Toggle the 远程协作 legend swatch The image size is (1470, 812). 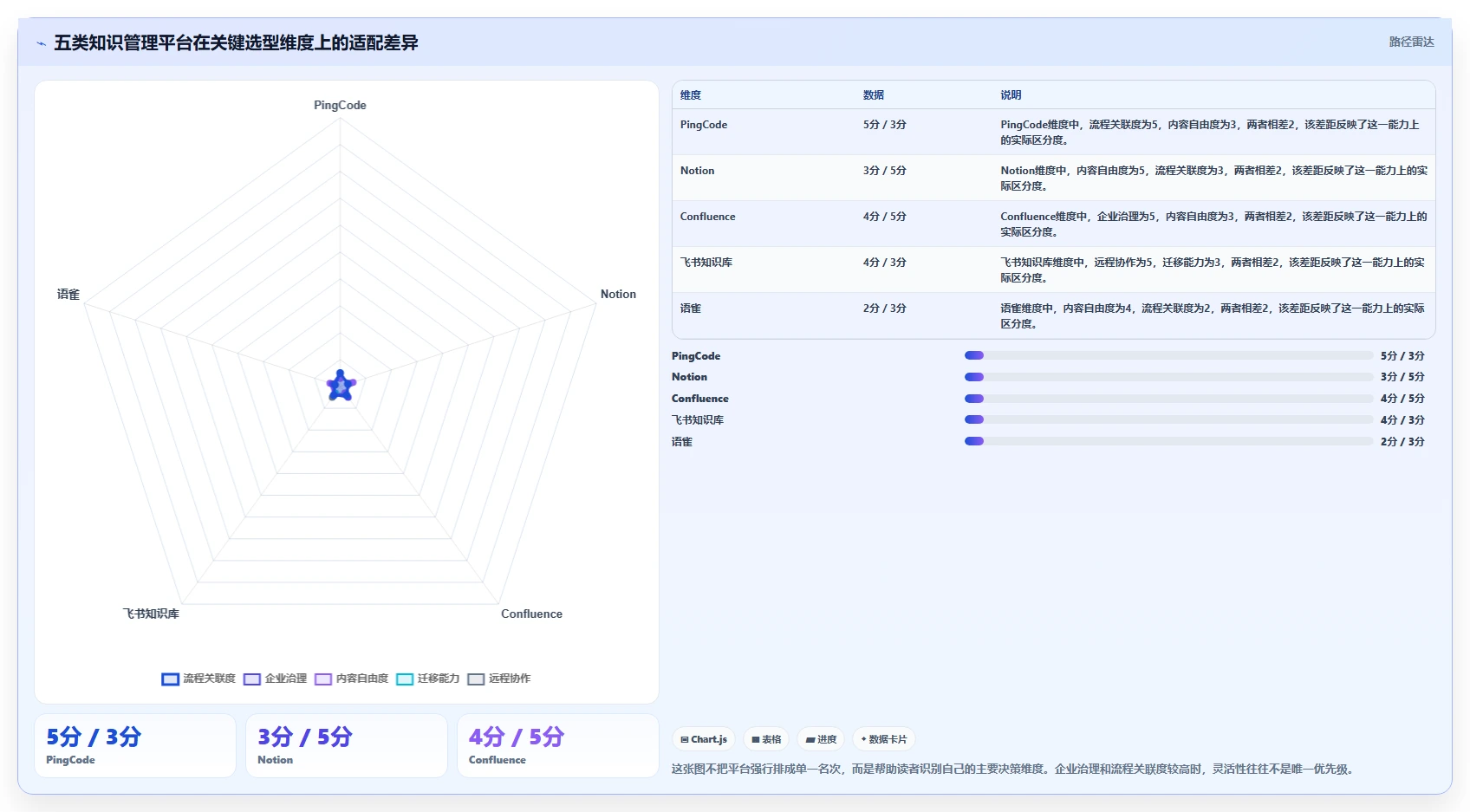[476, 679]
